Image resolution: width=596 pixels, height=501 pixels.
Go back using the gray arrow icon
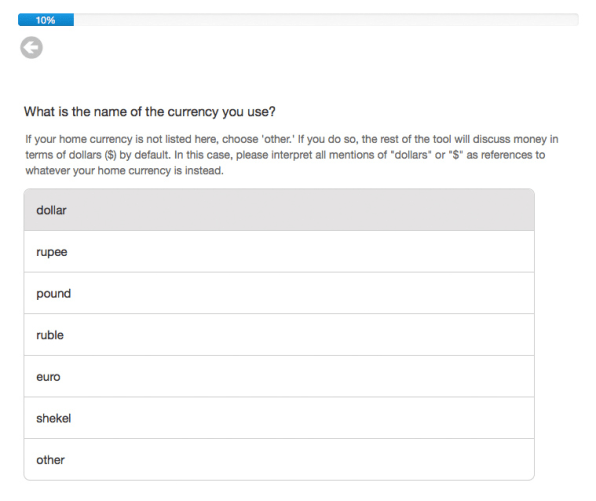pyautogui.click(x=31, y=48)
